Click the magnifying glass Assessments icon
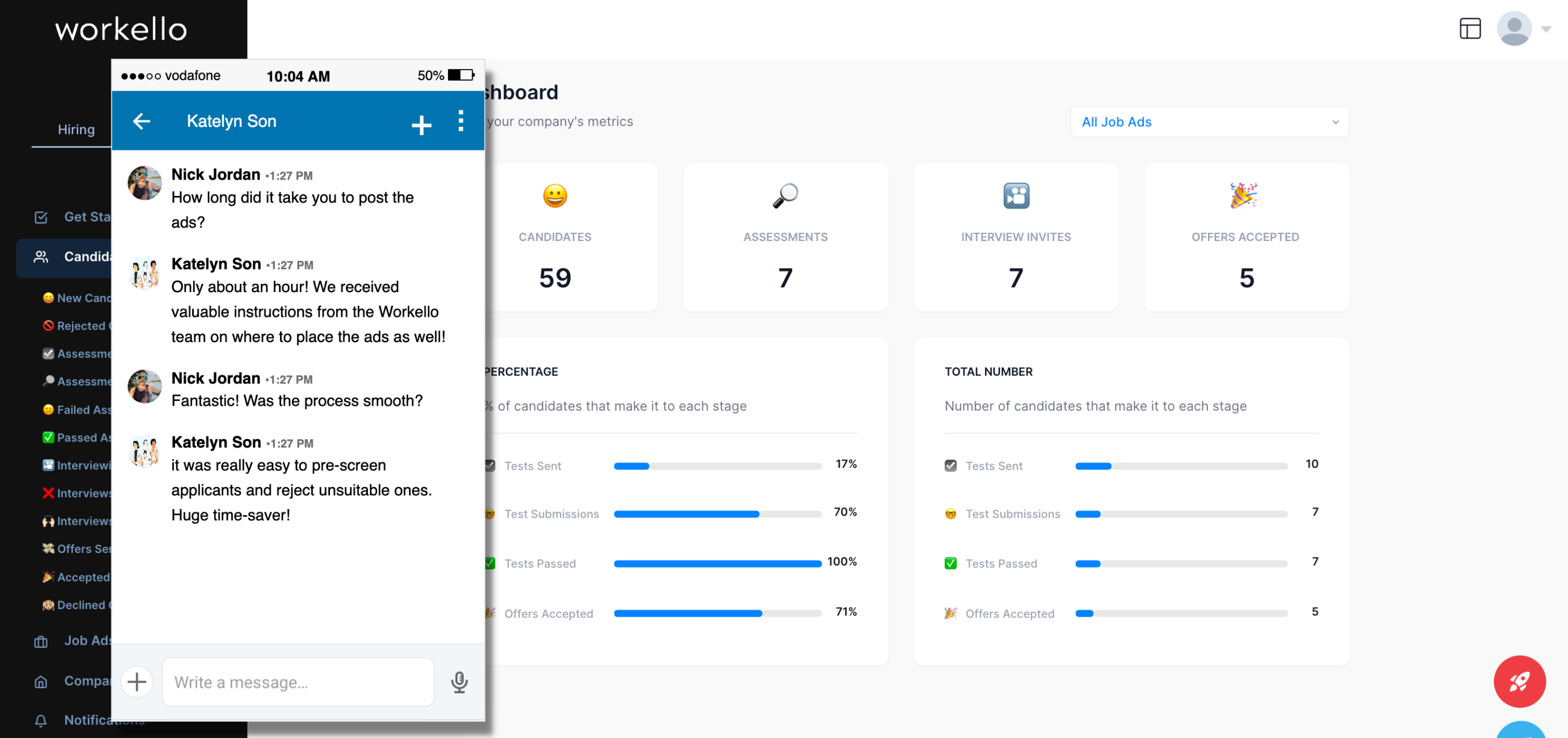This screenshot has height=738, width=1568. point(785,195)
